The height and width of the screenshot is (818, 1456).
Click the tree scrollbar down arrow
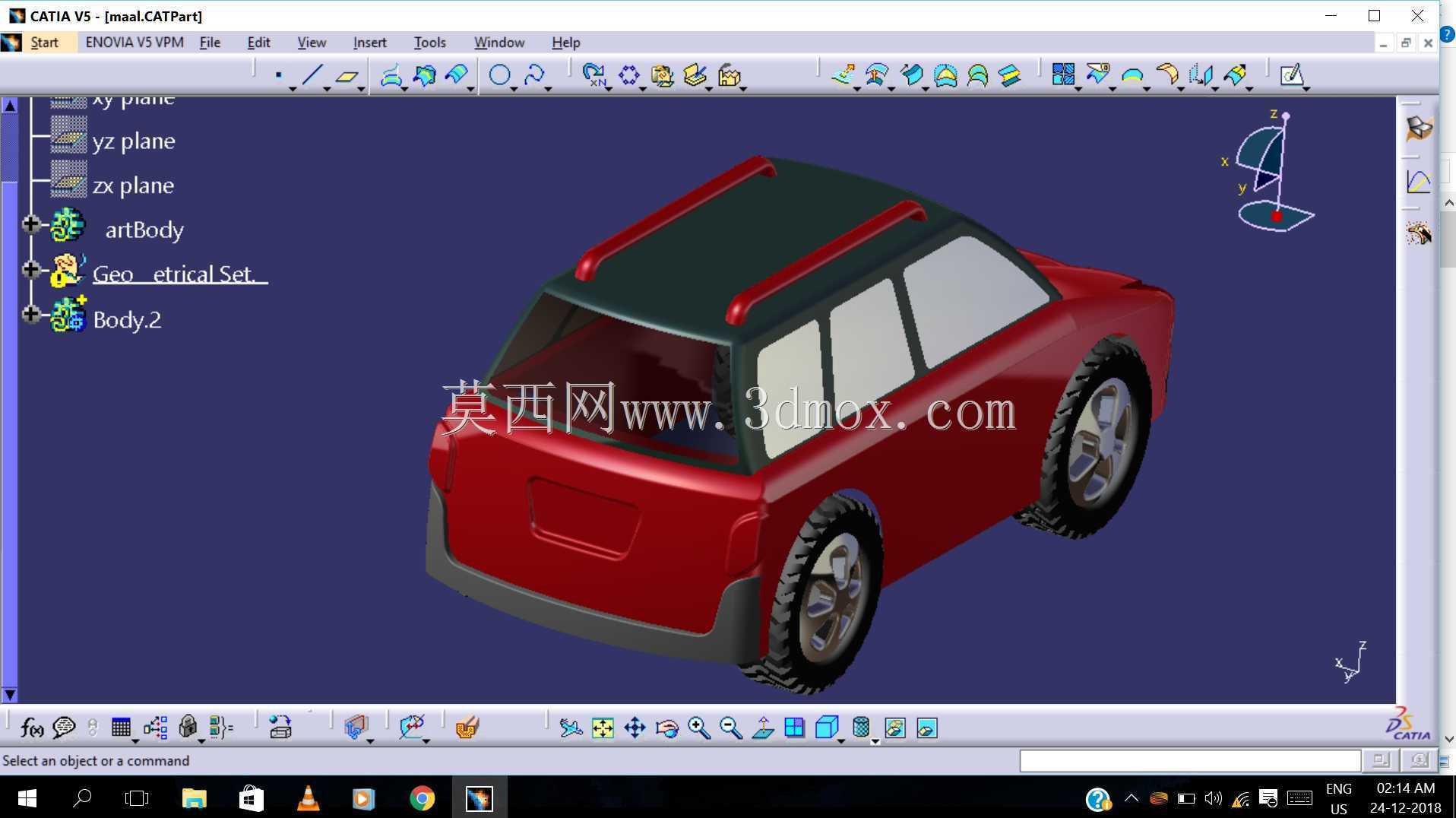tap(10, 694)
